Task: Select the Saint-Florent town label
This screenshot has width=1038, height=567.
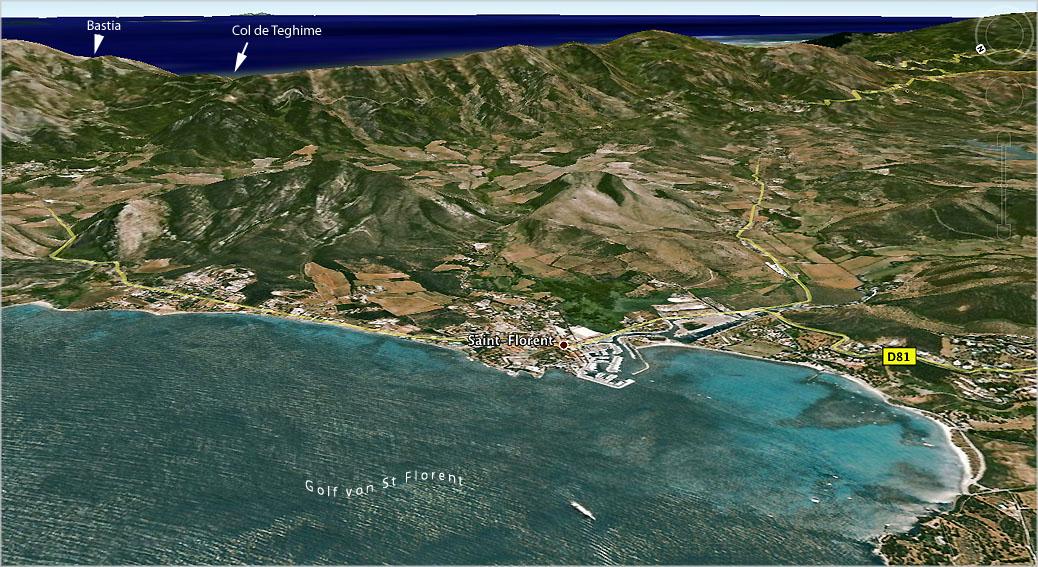Action: (510, 341)
